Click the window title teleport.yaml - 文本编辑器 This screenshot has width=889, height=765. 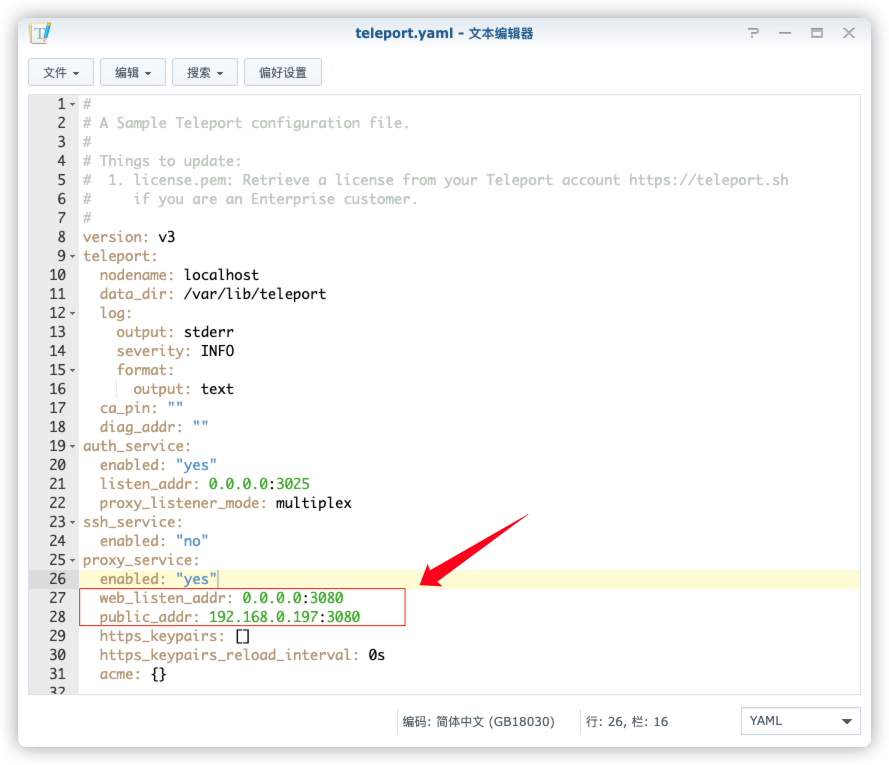444,33
